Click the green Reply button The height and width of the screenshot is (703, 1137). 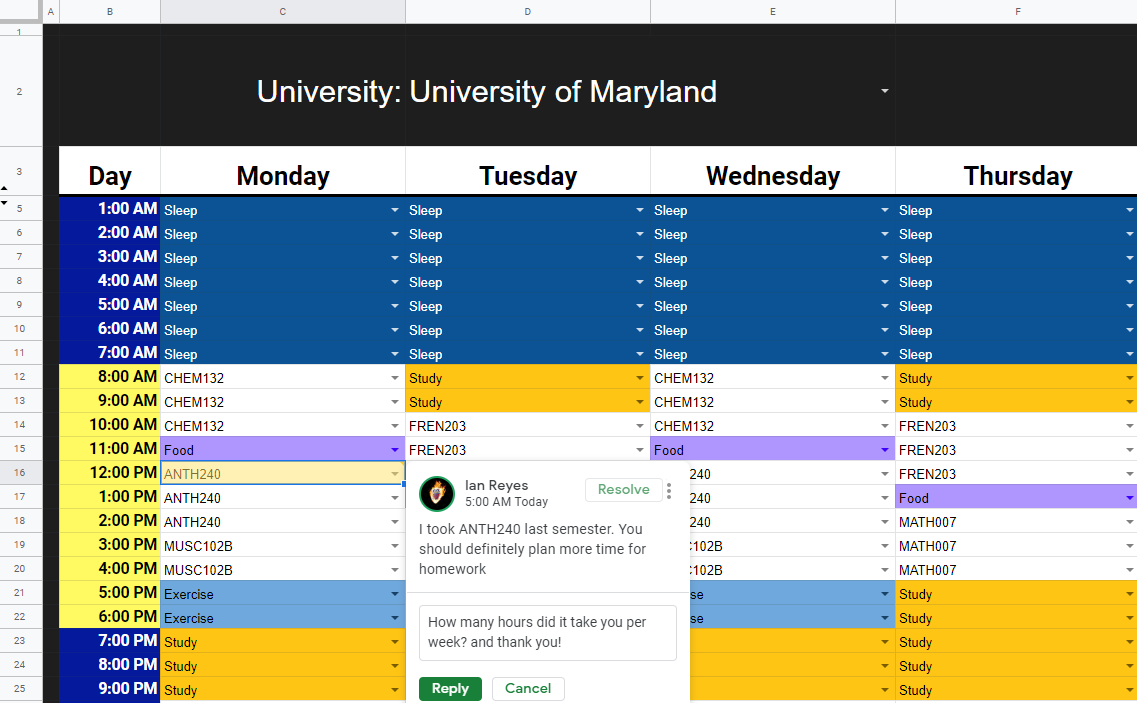tap(450, 689)
